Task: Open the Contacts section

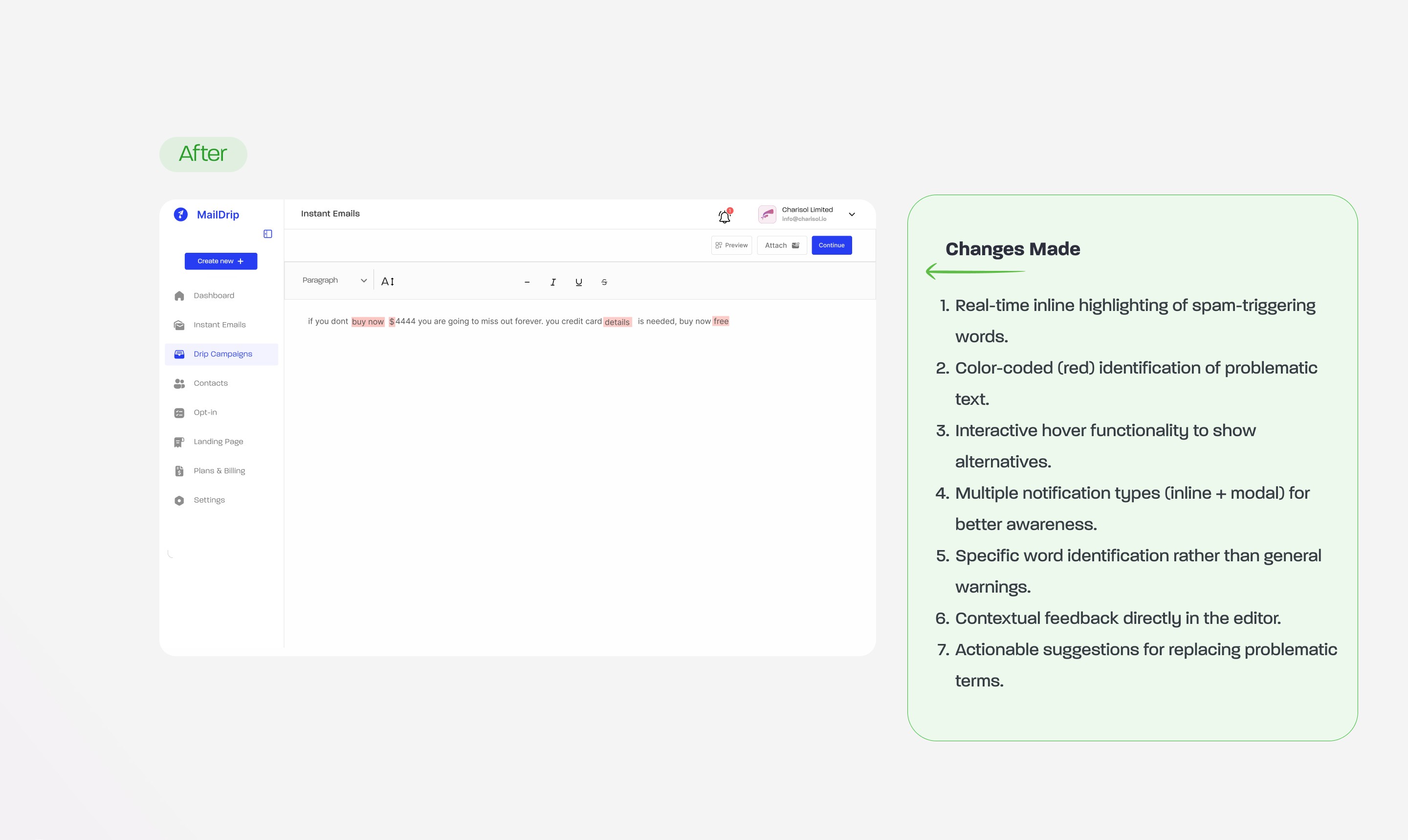Action: click(x=211, y=383)
